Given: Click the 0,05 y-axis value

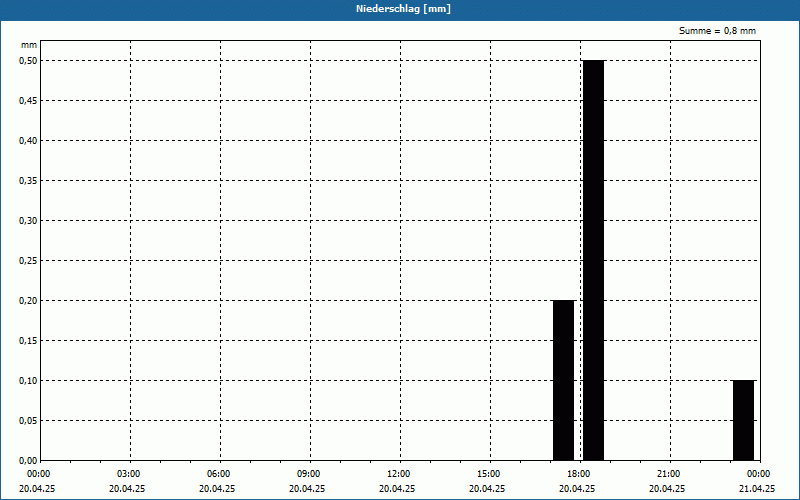Looking at the screenshot, I should point(28,421).
